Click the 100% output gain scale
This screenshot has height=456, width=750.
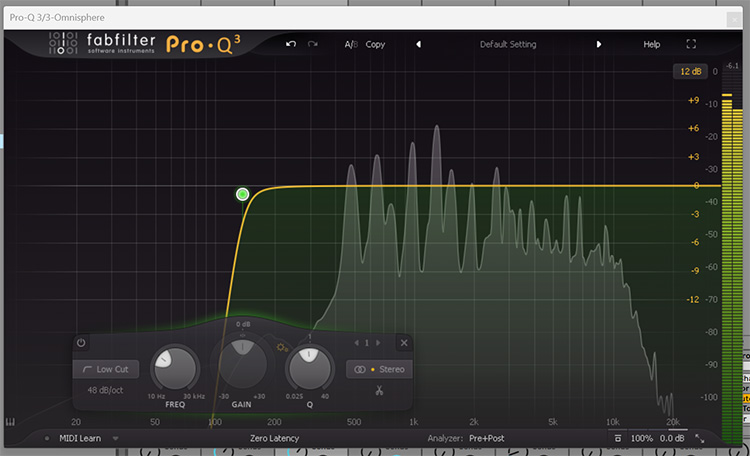[641, 438]
